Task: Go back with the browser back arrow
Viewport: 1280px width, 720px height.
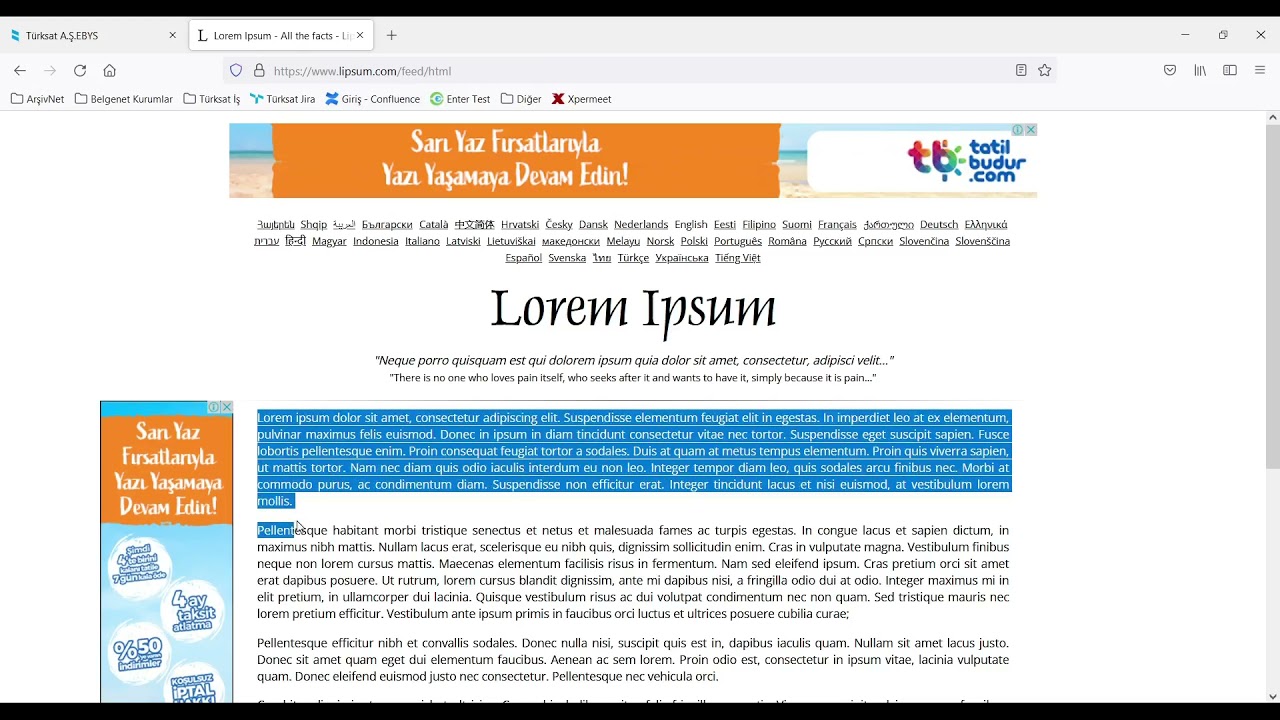Action: click(x=20, y=71)
